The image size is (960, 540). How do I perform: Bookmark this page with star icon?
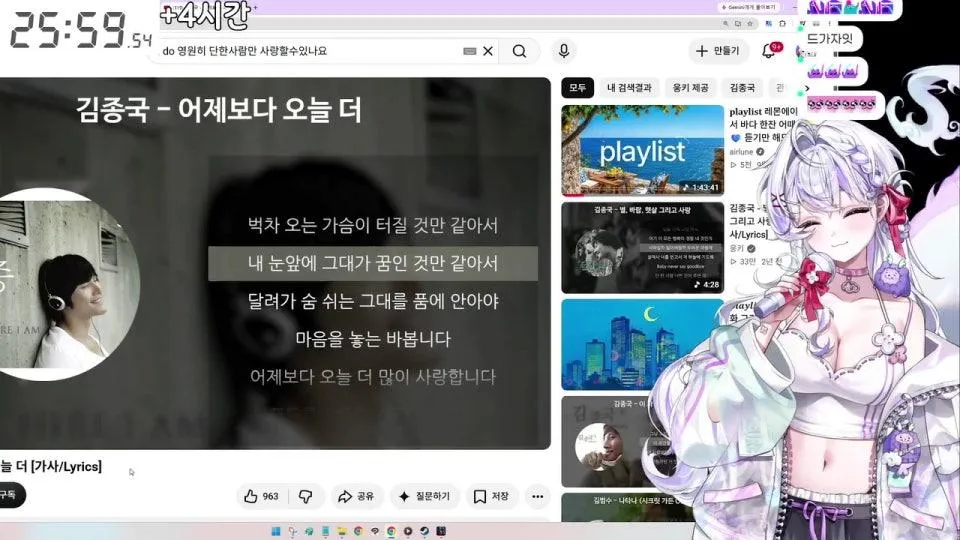pos(750,24)
